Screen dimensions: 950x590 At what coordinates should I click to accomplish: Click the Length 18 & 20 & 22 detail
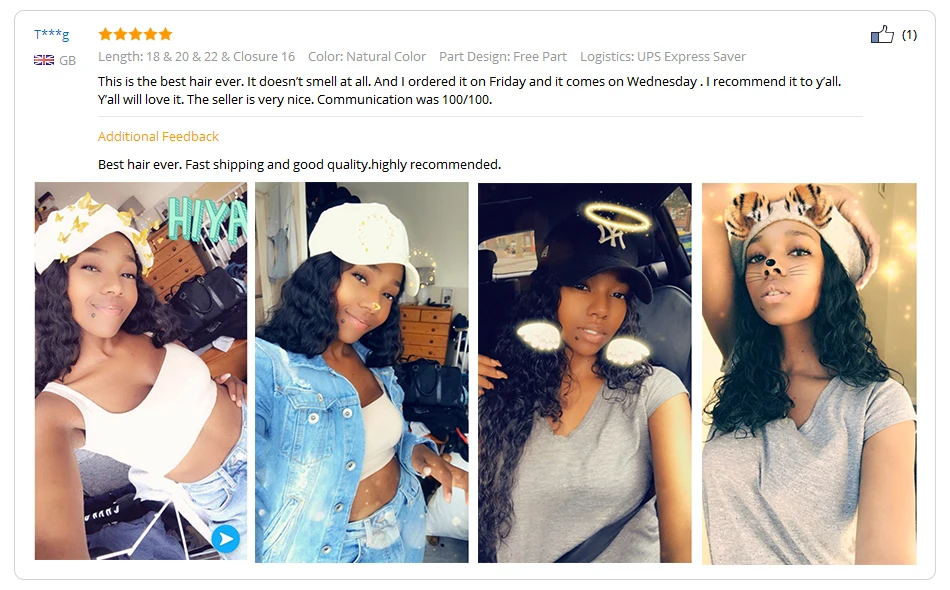(x=196, y=56)
